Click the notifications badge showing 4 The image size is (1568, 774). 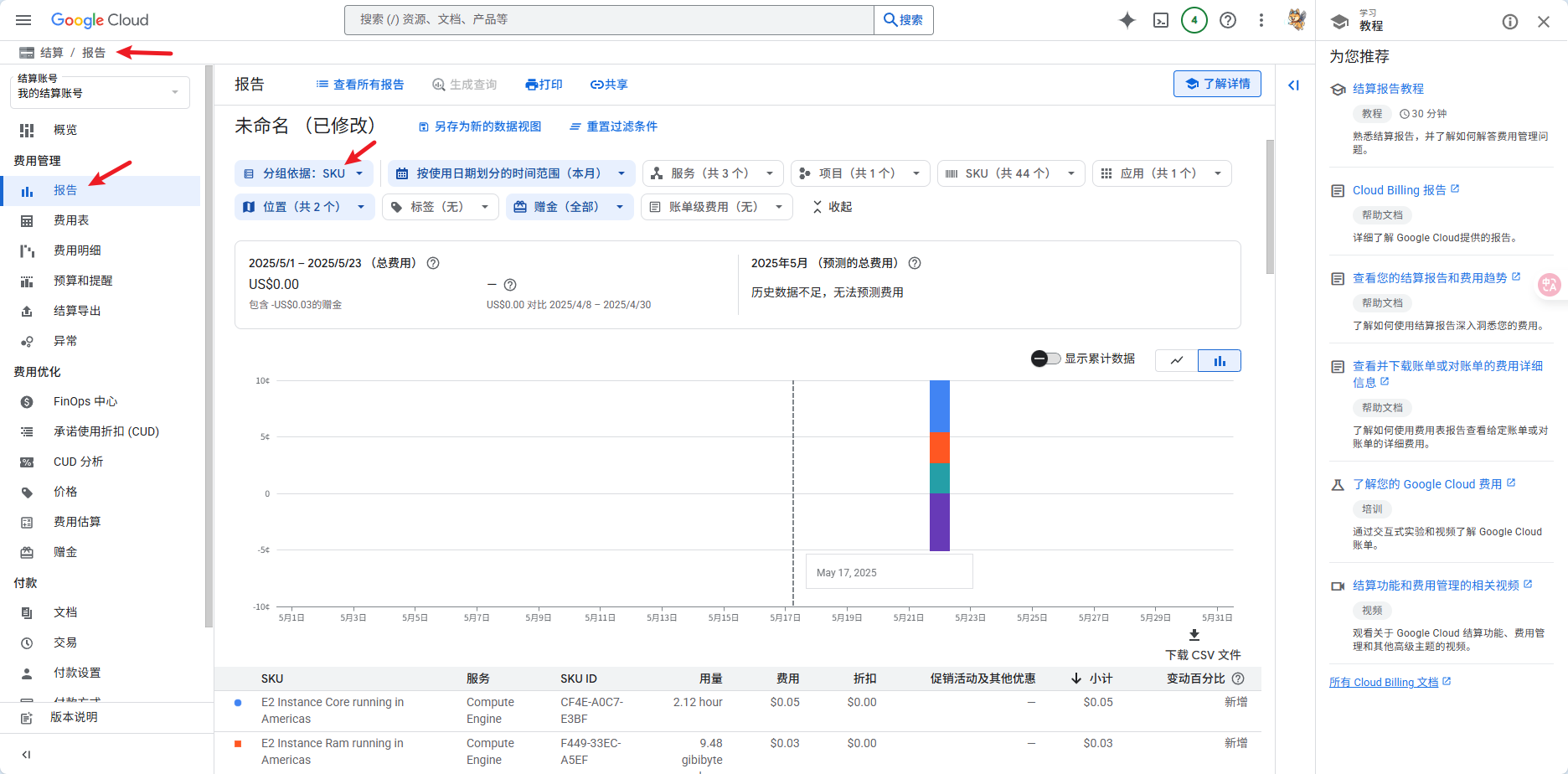point(1194,20)
